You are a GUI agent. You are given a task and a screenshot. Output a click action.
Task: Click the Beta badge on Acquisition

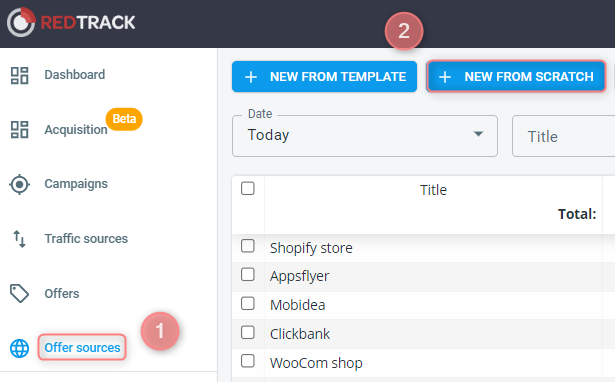coord(124,119)
